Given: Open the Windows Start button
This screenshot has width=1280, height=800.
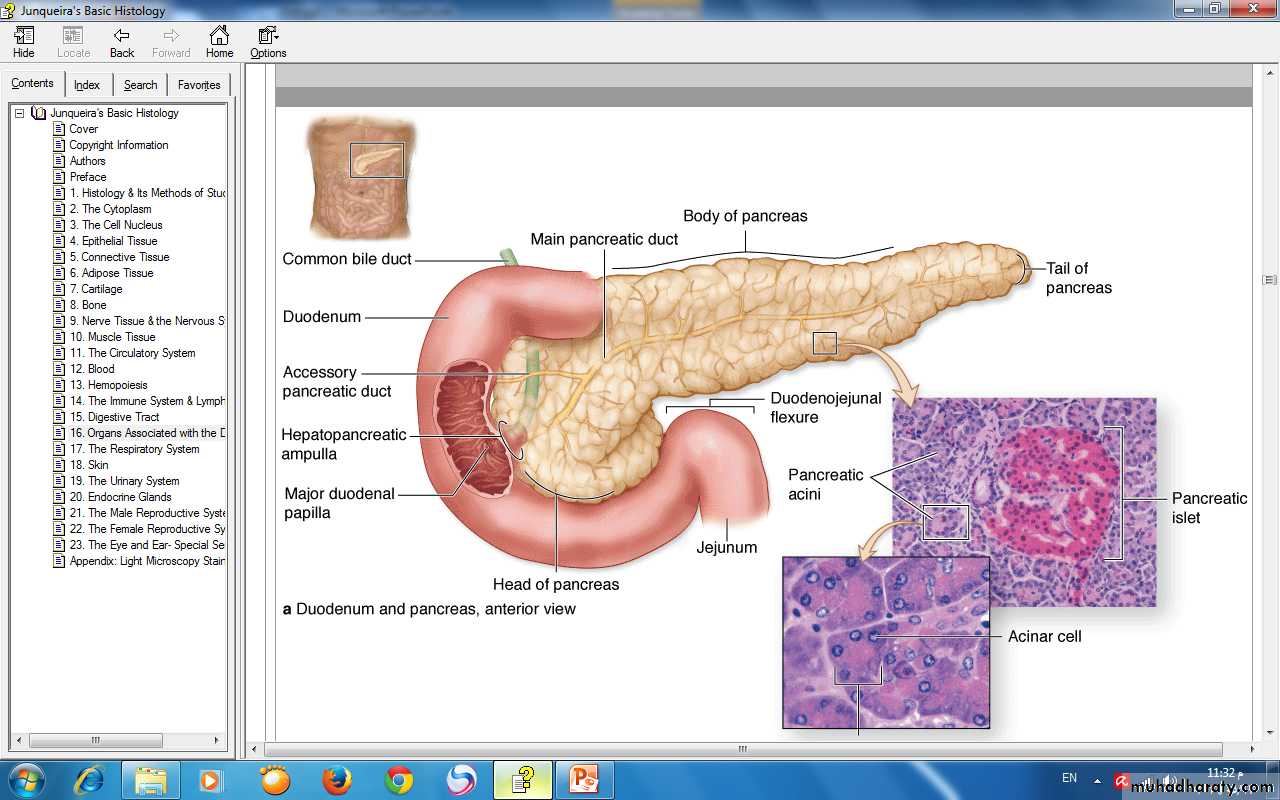Looking at the screenshot, I should (x=25, y=780).
